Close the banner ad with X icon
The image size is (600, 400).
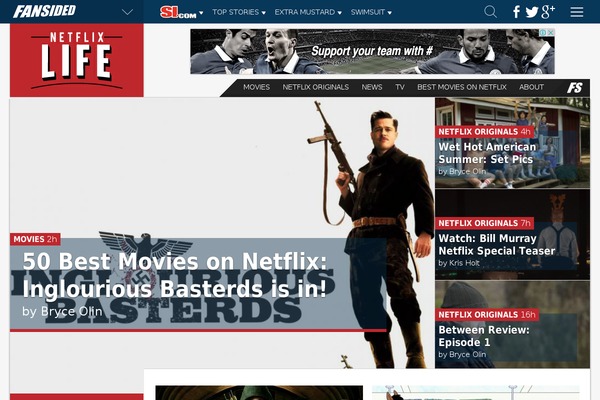pos(551,33)
